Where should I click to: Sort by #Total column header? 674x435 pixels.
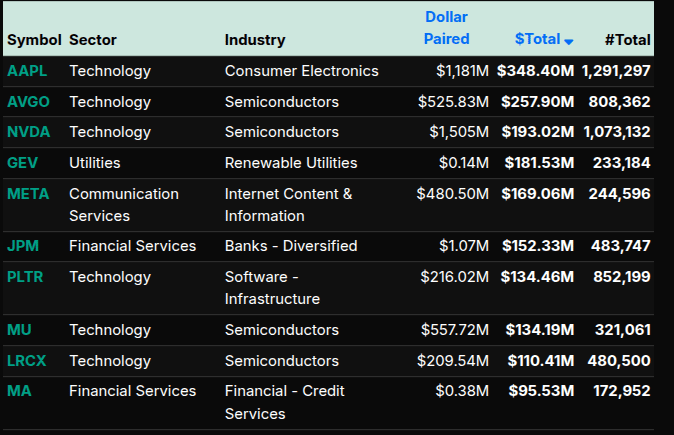point(627,40)
